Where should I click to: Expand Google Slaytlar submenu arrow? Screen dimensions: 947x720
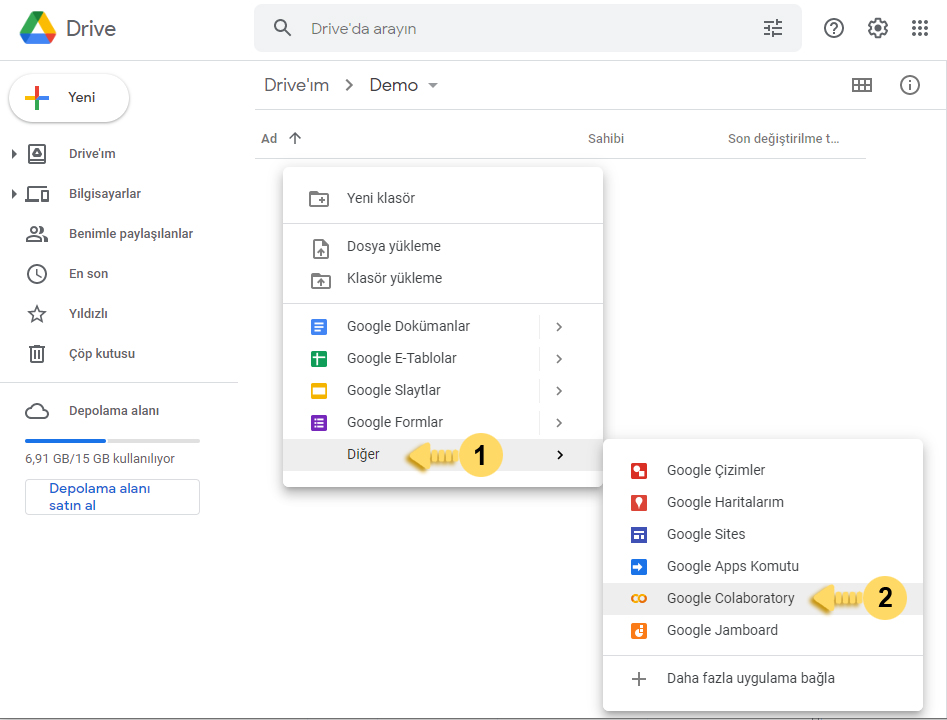pos(559,391)
